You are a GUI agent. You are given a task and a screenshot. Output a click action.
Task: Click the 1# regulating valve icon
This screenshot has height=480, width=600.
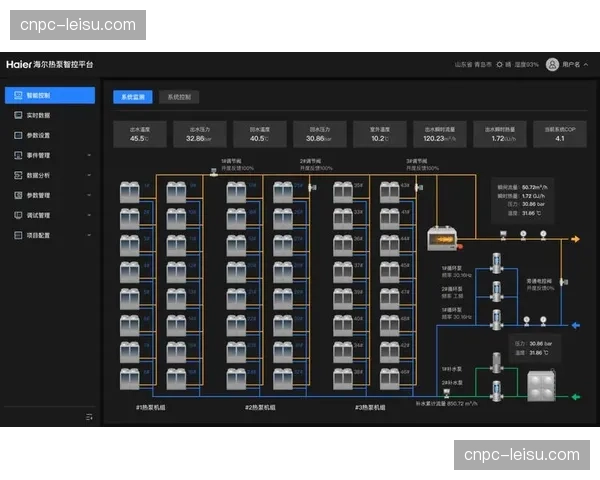click(x=214, y=172)
